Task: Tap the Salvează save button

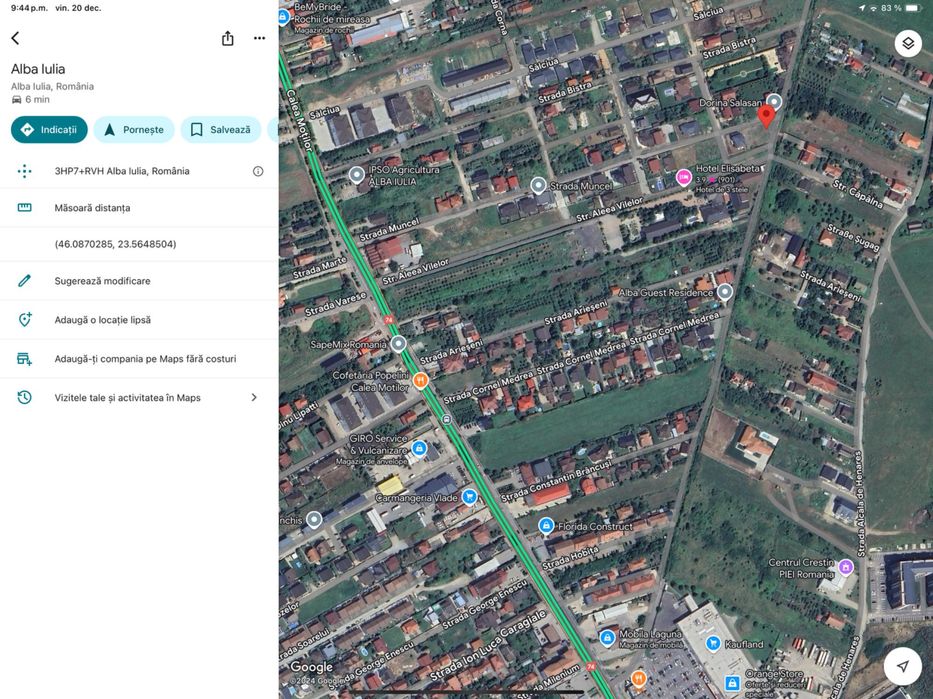Action: coord(221,129)
